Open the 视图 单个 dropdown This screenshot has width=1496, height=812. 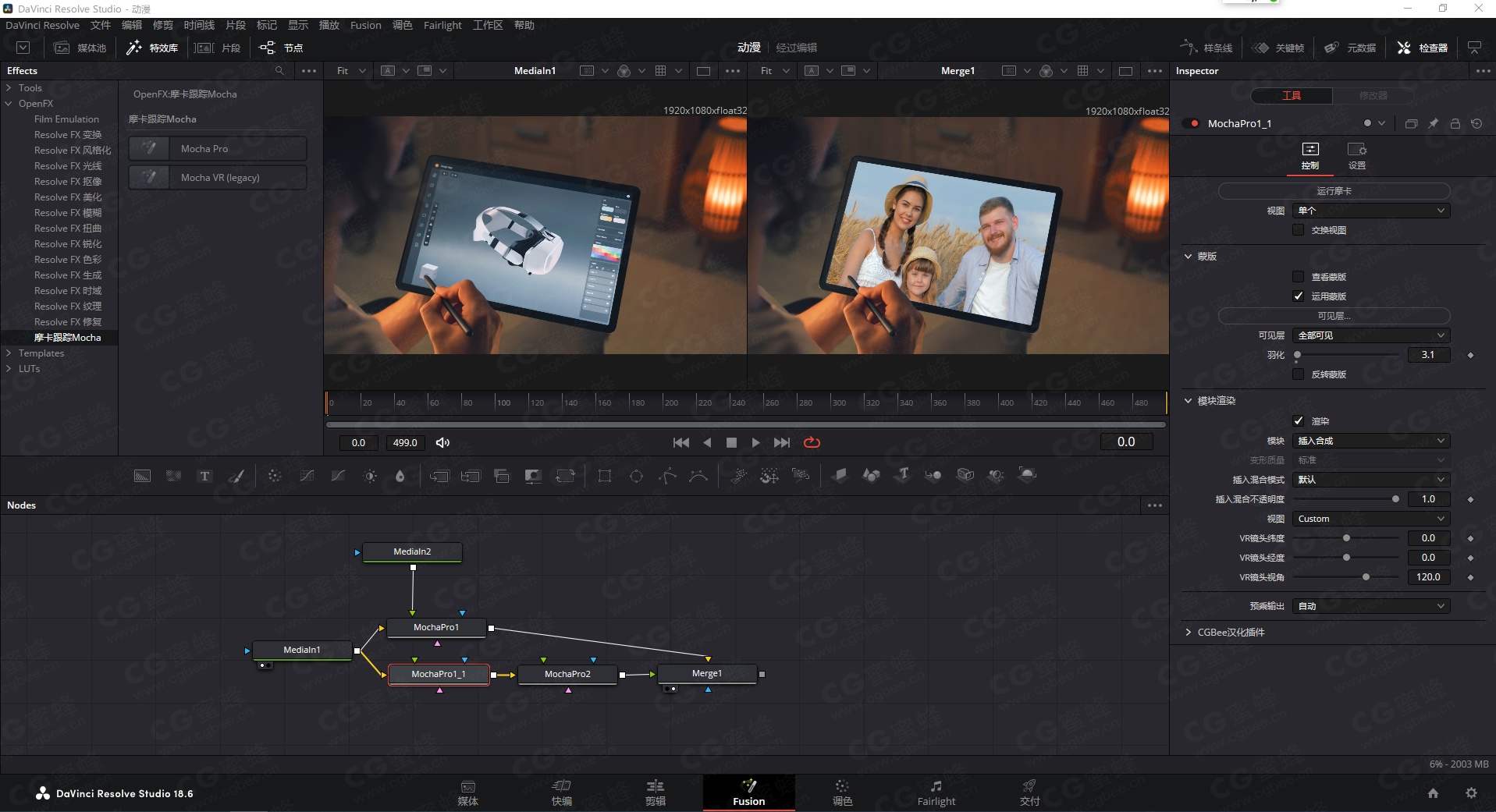click(1371, 211)
